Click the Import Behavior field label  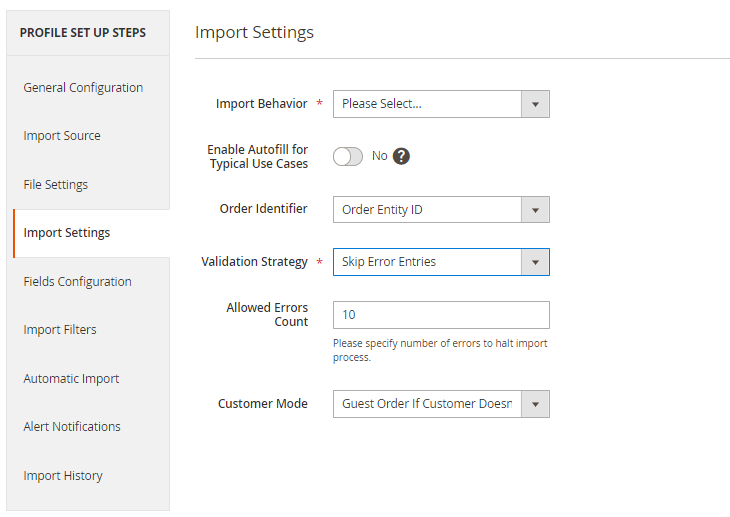pyautogui.click(x=262, y=103)
